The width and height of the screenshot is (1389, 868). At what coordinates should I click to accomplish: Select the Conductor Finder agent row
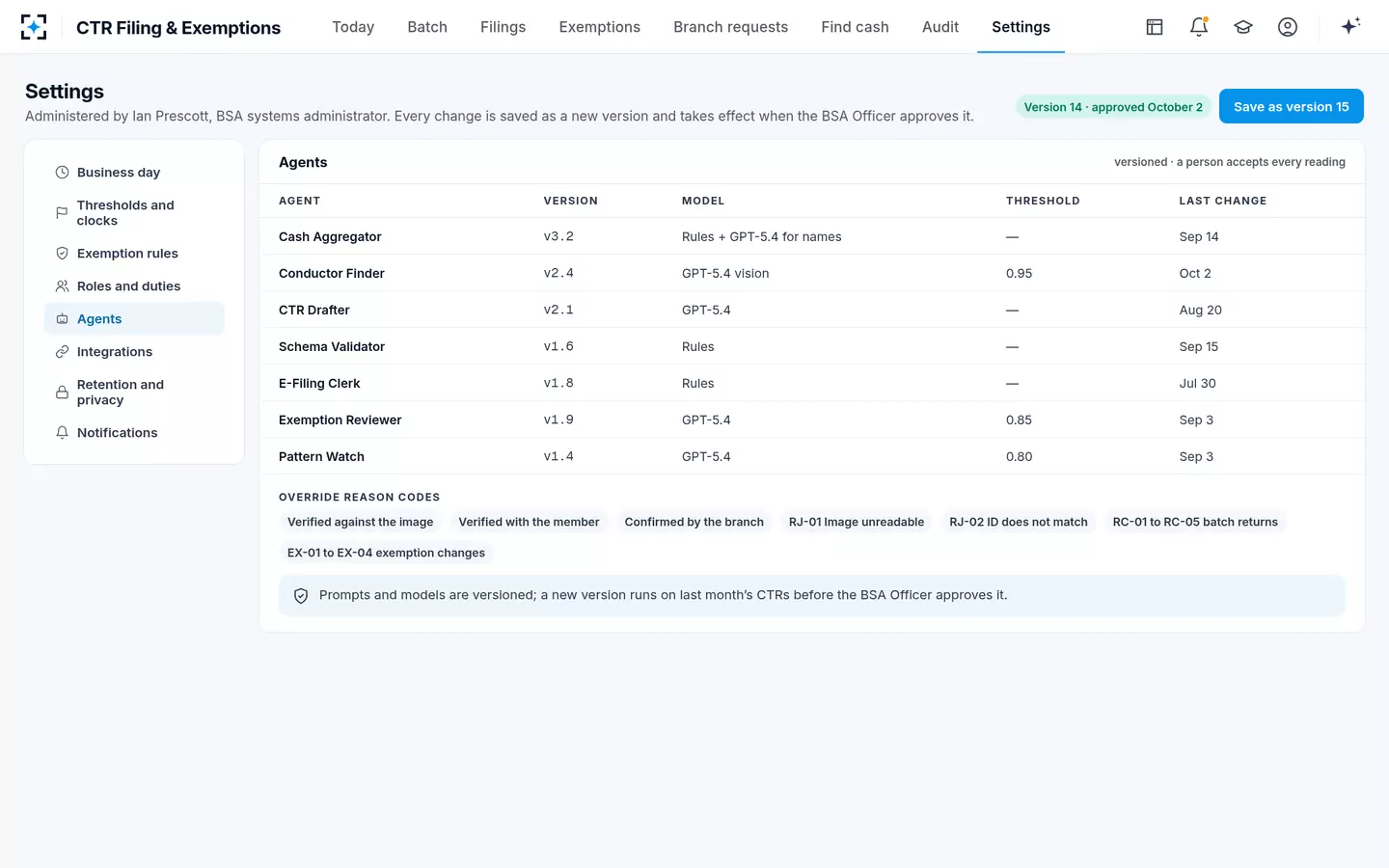coord(812,273)
